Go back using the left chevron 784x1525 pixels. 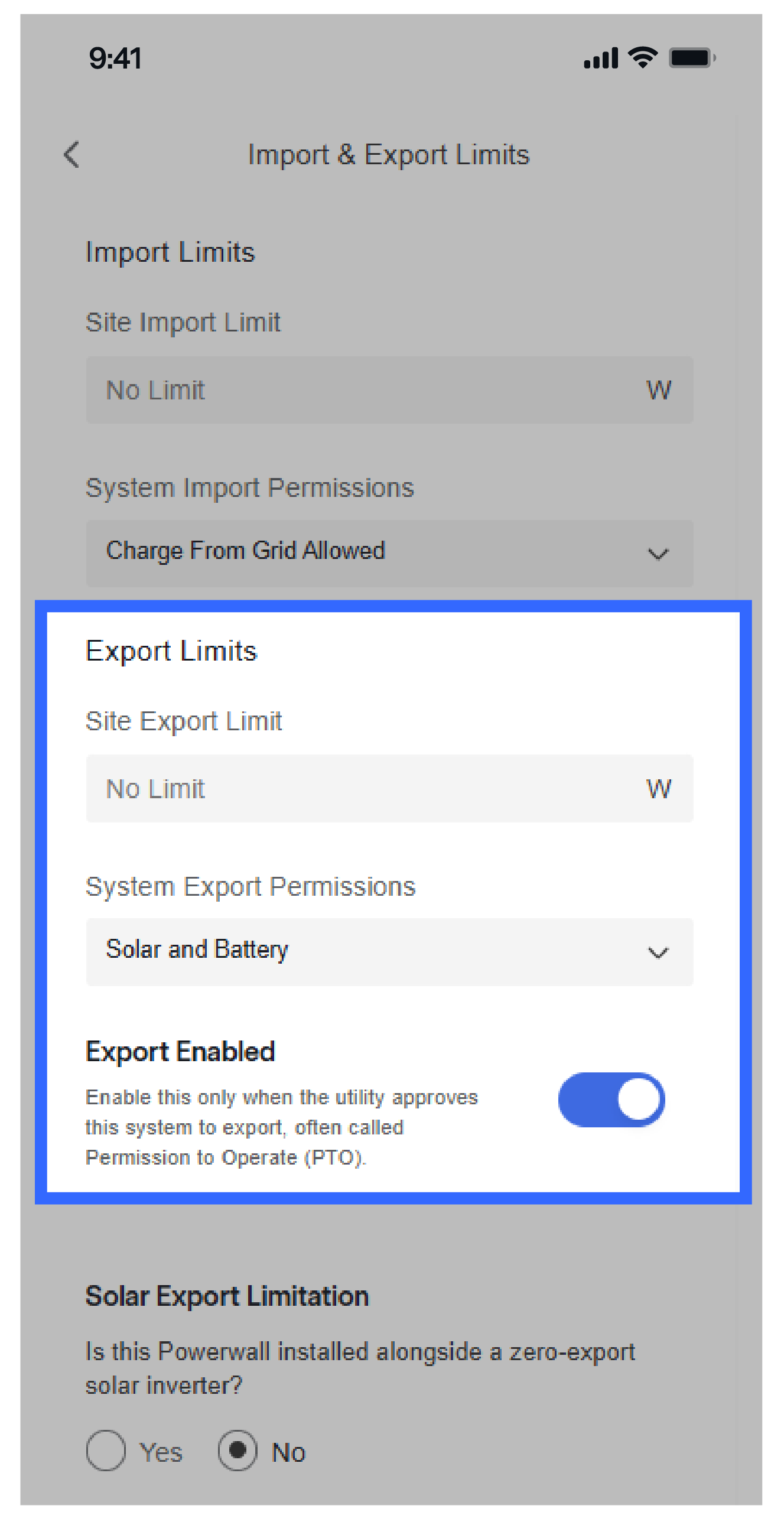(x=71, y=155)
